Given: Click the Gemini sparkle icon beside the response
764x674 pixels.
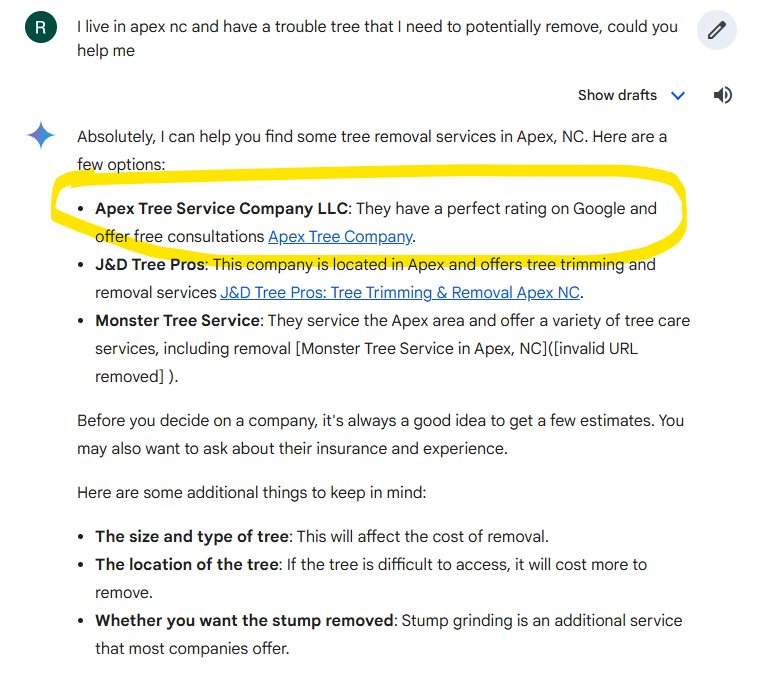Looking at the screenshot, I should [x=41, y=136].
